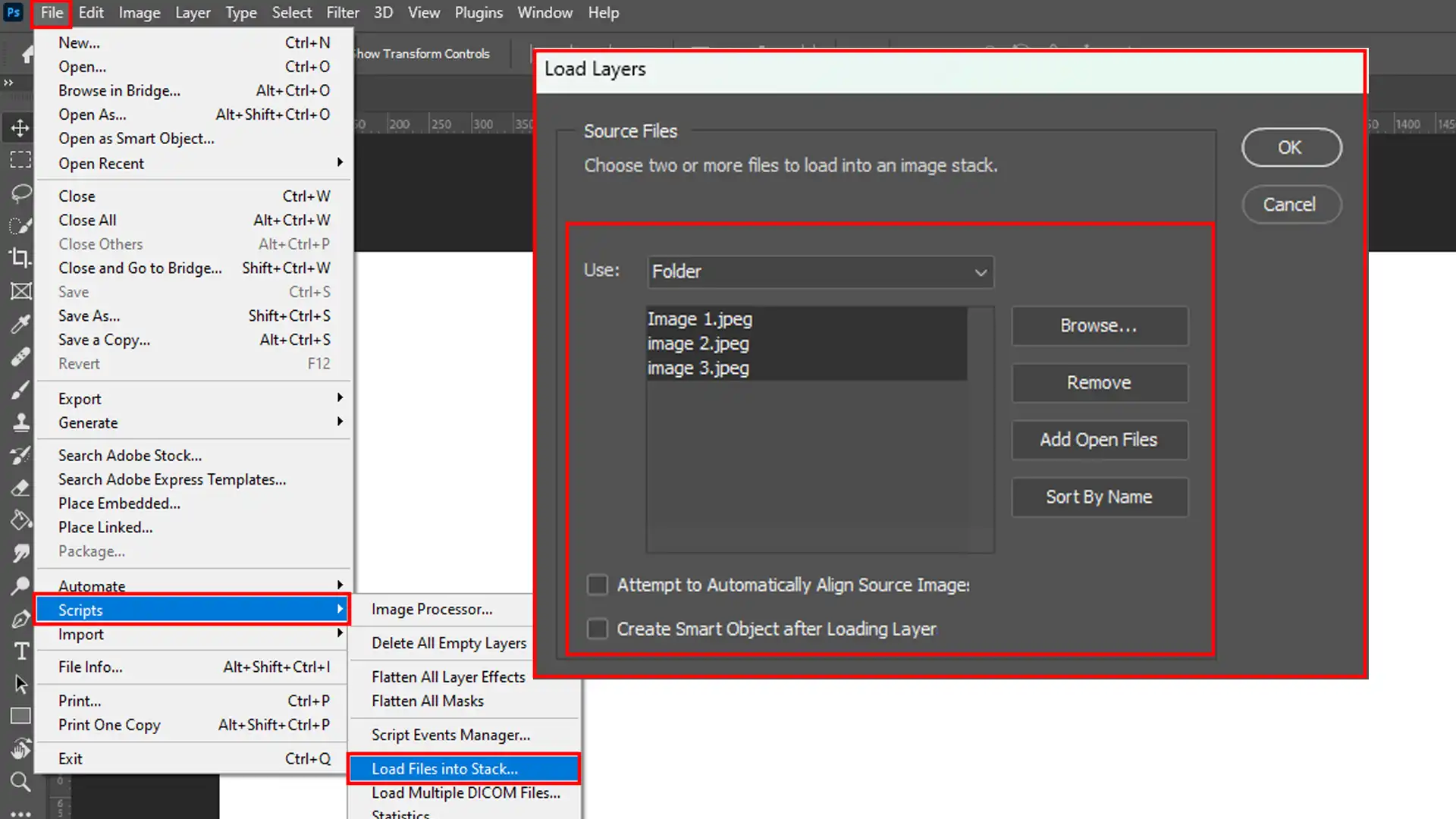
Task: Select the Horizontal Type tool
Action: pos(20,651)
